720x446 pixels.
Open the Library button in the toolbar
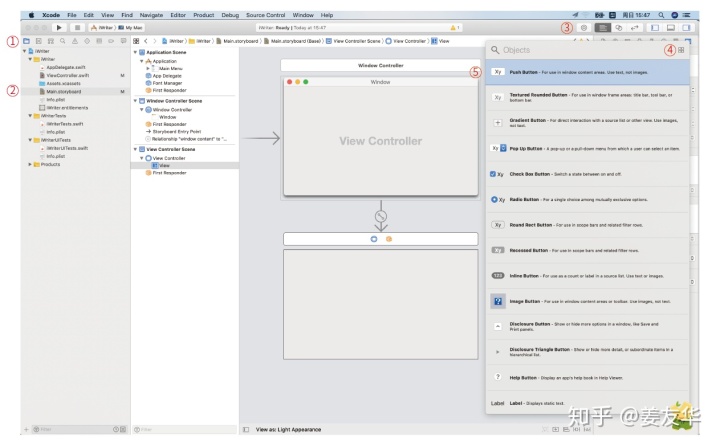point(584,28)
